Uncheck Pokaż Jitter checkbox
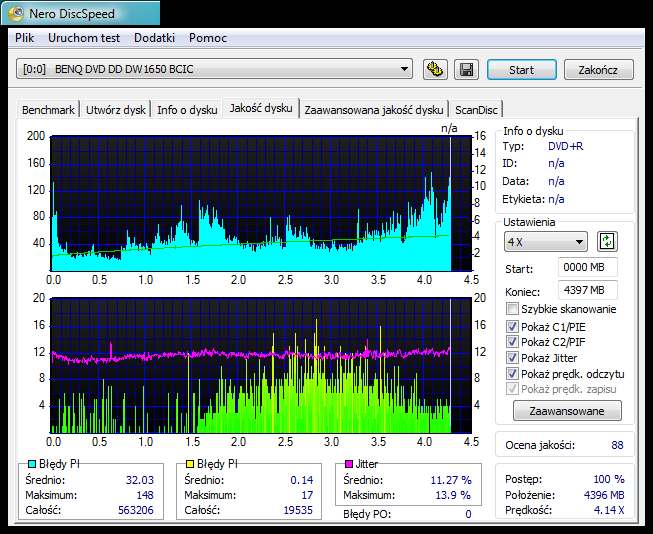Viewport: 653px width, 534px height. pyautogui.click(x=512, y=358)
